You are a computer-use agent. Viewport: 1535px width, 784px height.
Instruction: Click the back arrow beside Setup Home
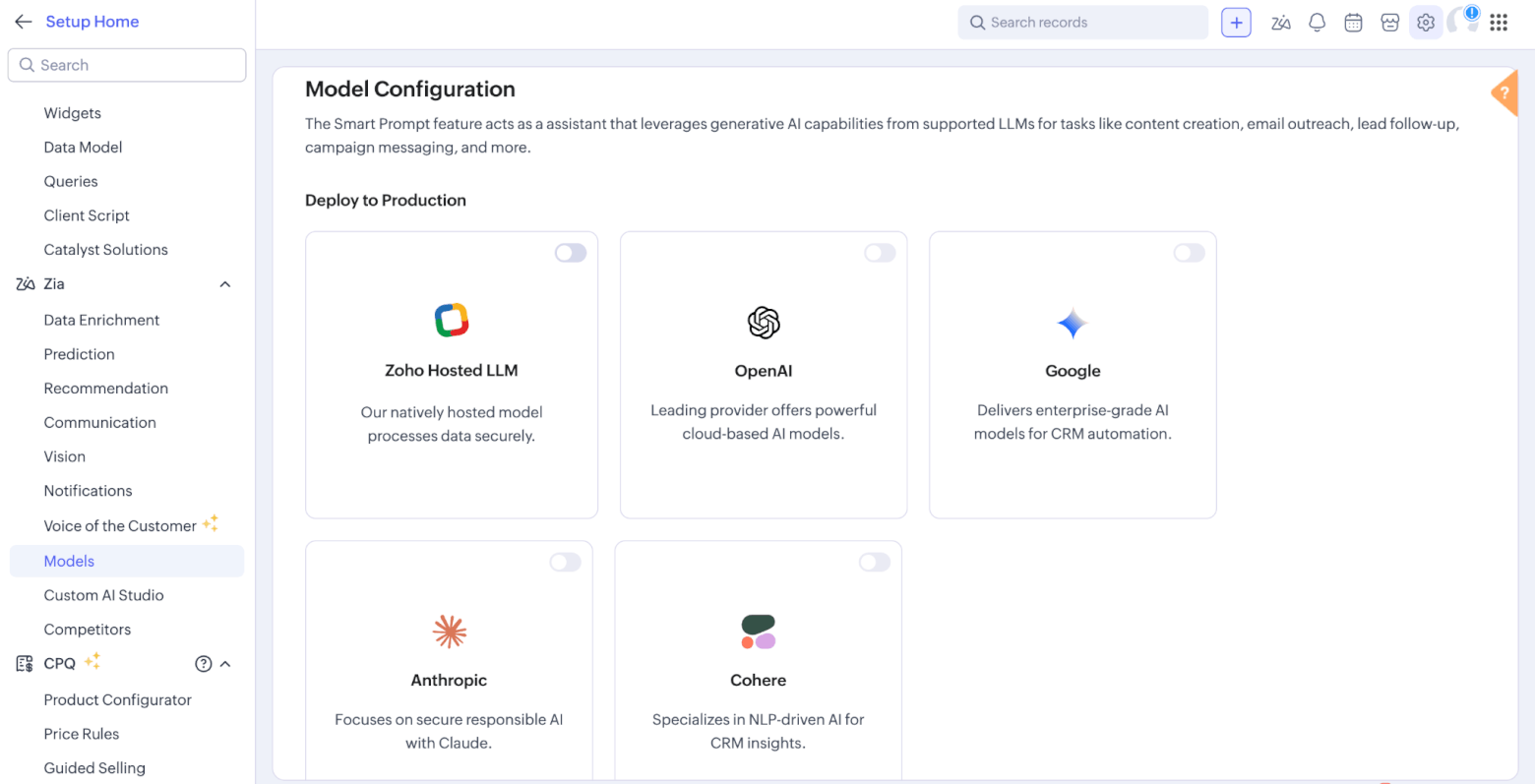pyautogui.click(x=24, y=22)
